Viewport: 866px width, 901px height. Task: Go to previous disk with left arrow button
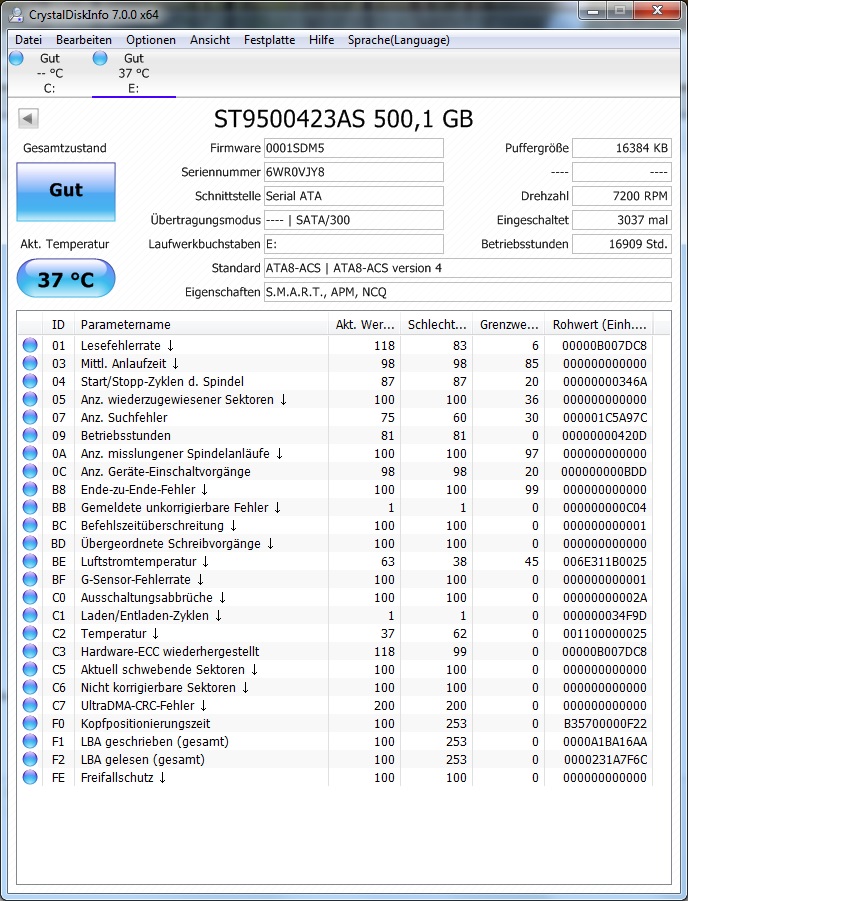click(28, 118)
